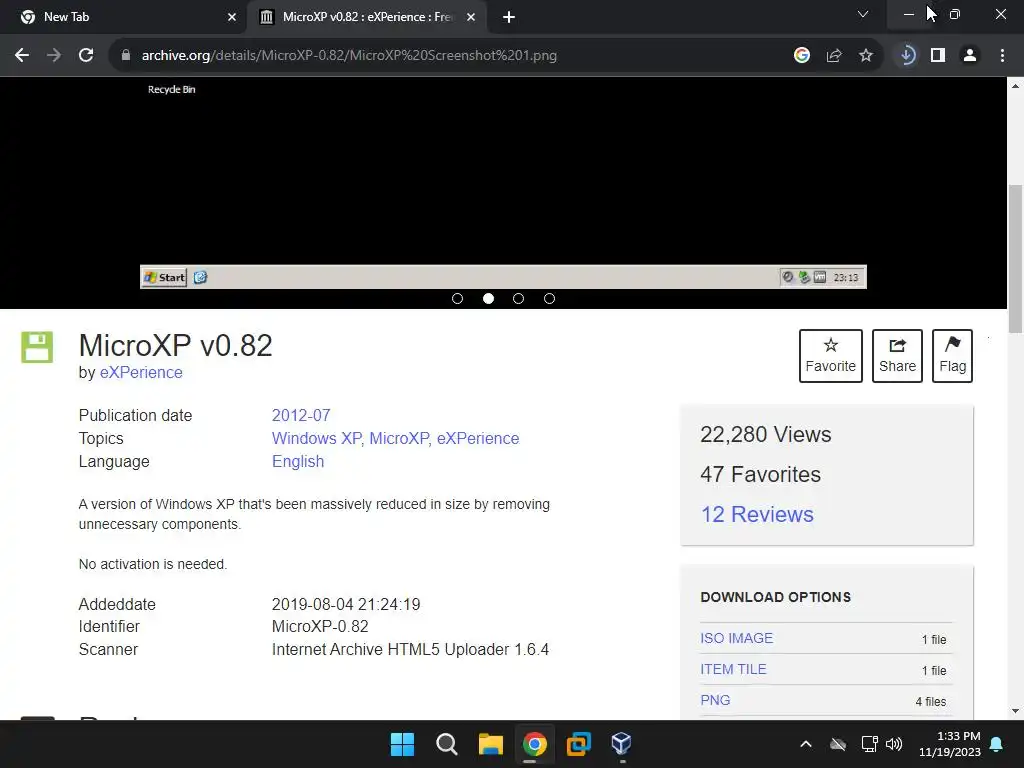1024x768 pixels.
Task: Download the ISO IMAGE option
Action: [737, 638]
